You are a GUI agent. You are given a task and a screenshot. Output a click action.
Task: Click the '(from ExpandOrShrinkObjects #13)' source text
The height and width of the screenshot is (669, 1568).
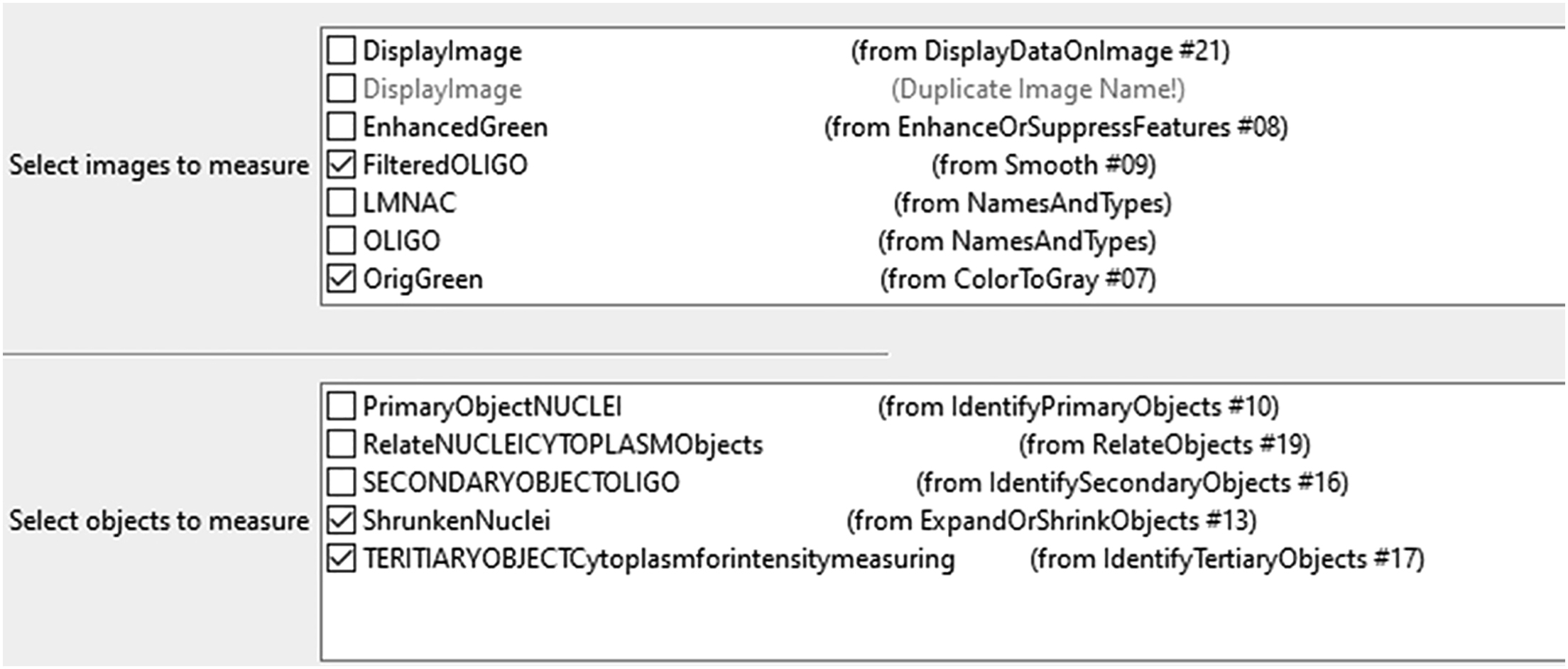click(x=1051, y=521)
